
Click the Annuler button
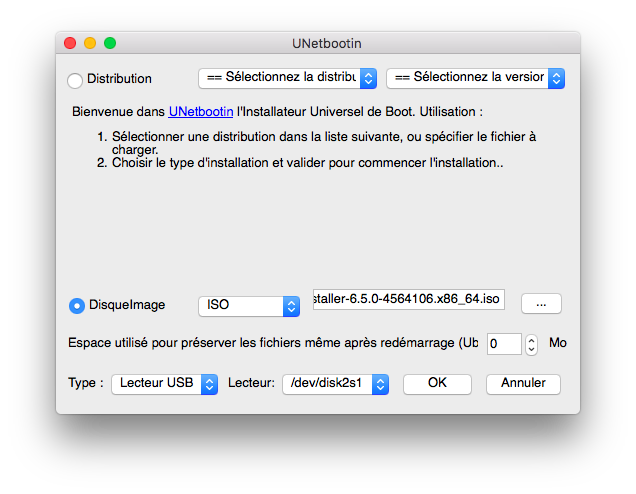523,384
